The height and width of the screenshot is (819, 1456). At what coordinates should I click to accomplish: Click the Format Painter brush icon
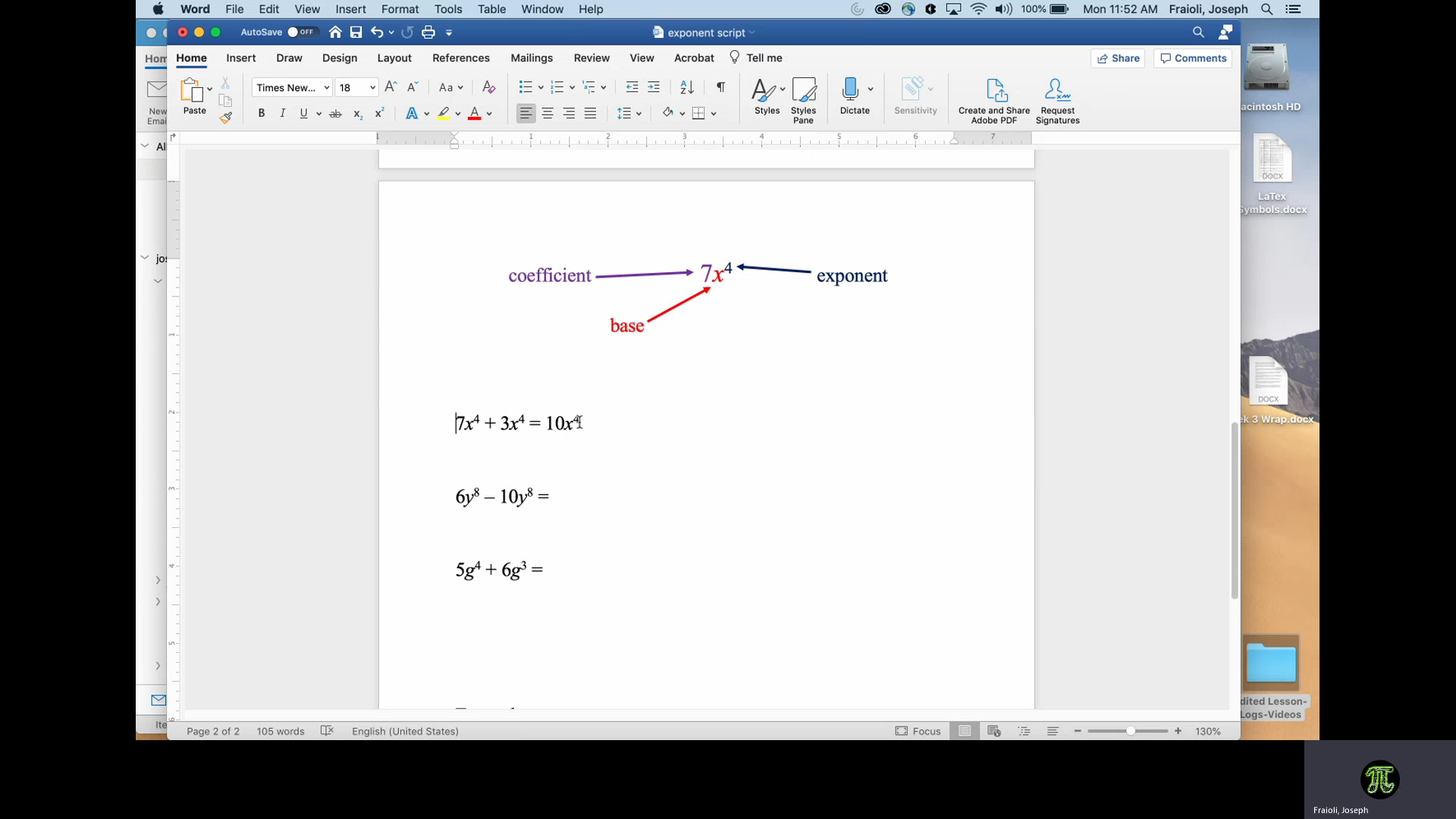[225, 118]
